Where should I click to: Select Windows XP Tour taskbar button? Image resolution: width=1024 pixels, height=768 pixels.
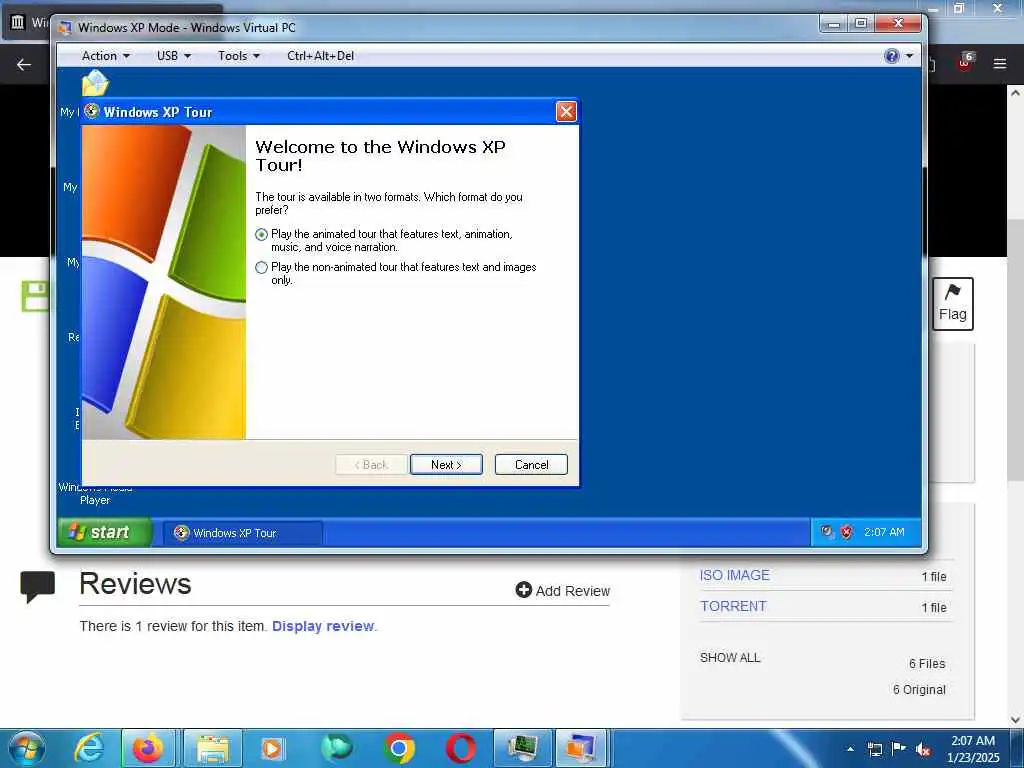[x=242, y=533]
